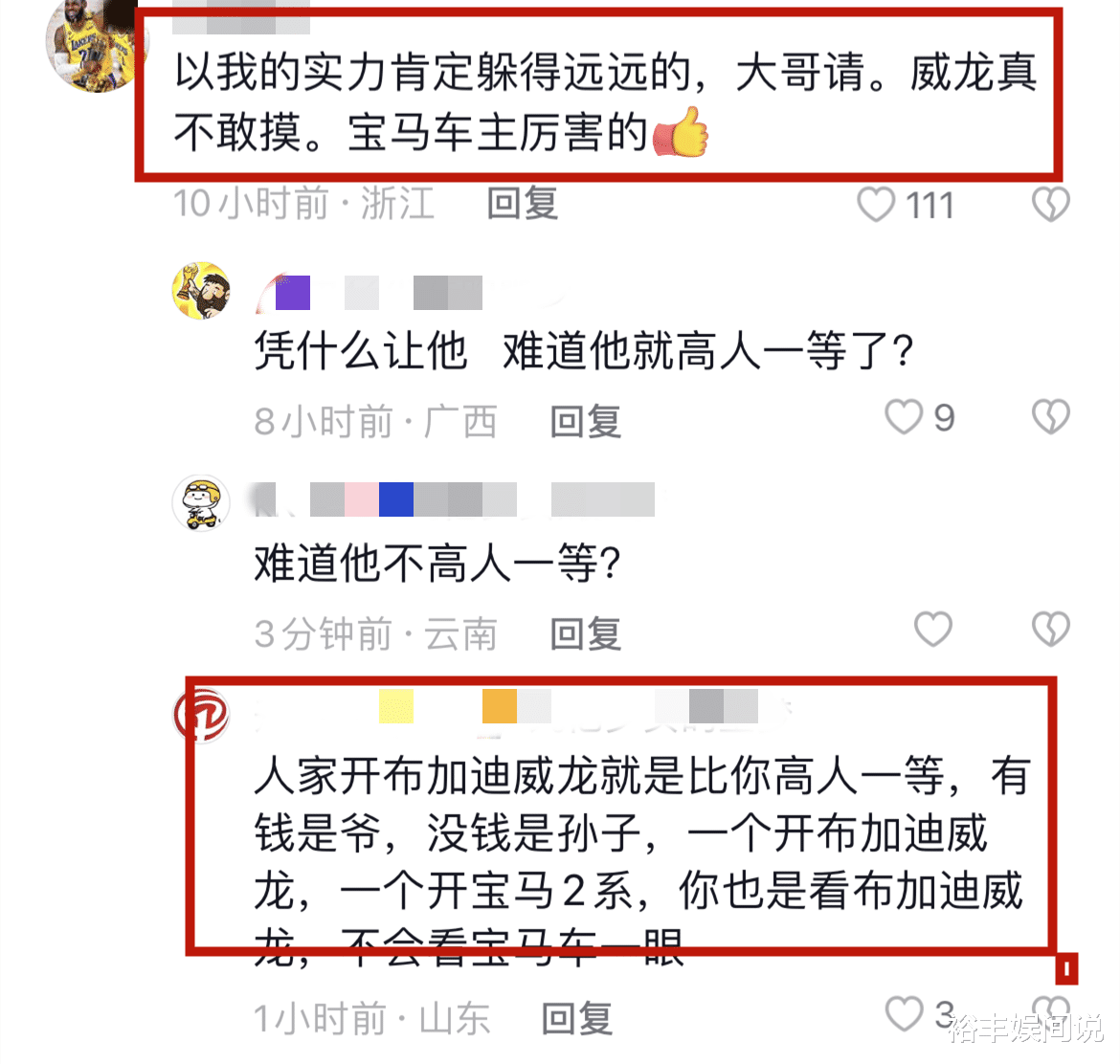Screen dimensions: 1120x1064
Task: Reply to the 3-minutes-ago Yunnan comment
Action: 585,633
